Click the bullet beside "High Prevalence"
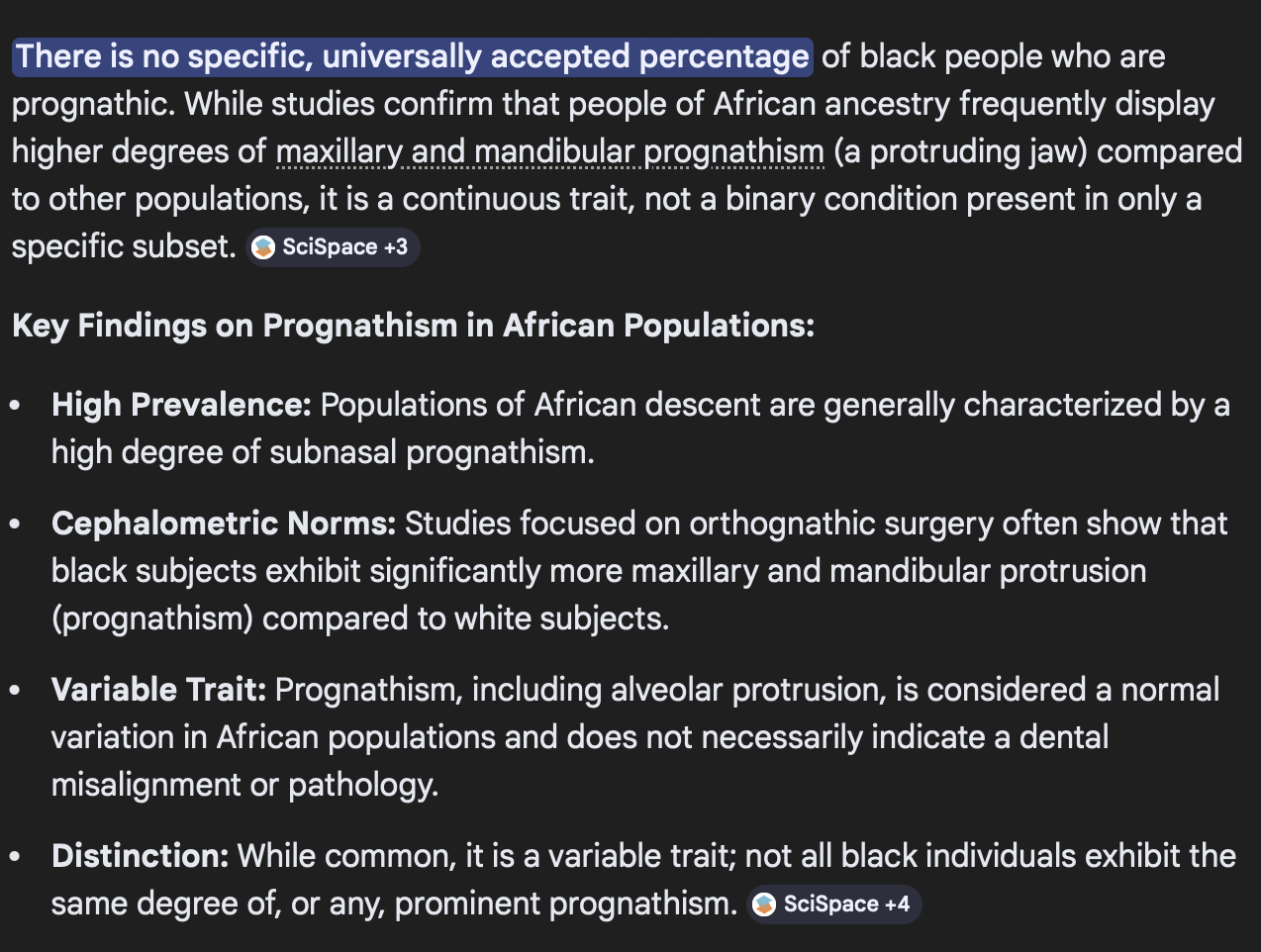1261x952 pixels. (x=15, y=406)
